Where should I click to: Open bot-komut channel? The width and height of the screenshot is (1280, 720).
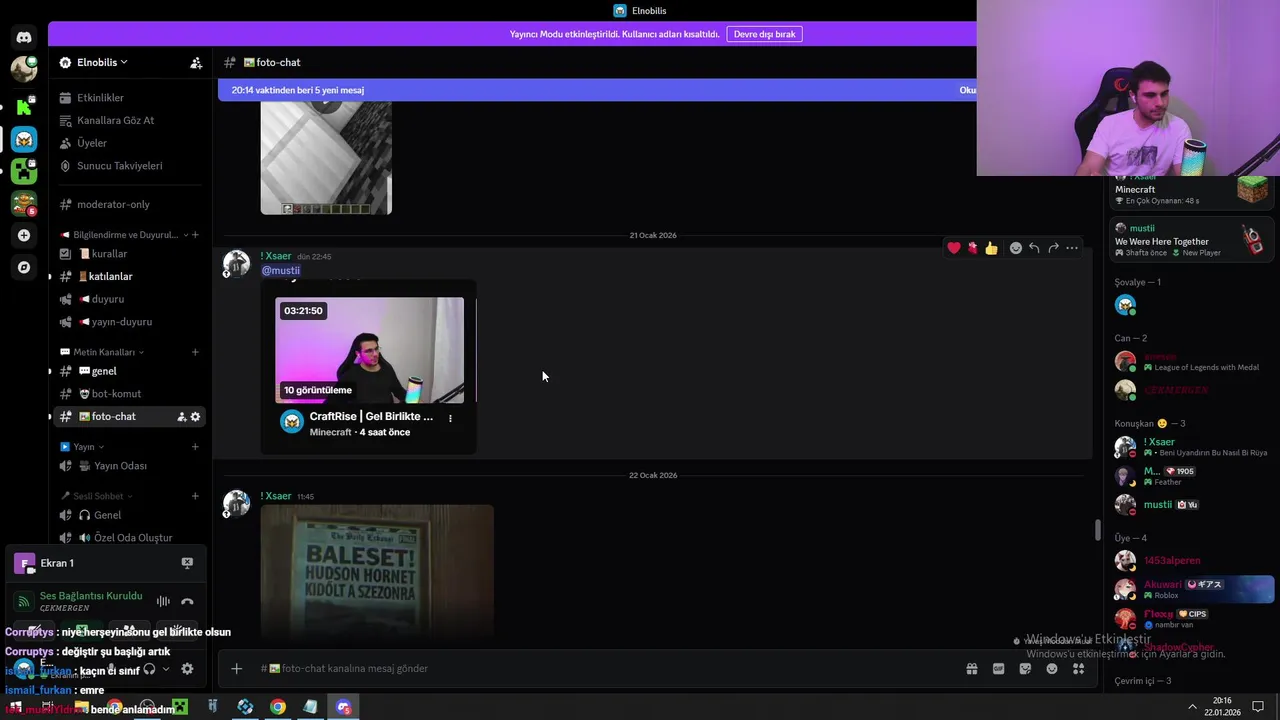point(128,394)
